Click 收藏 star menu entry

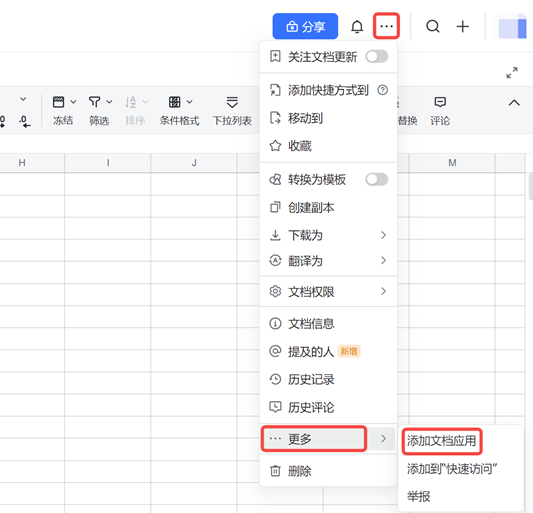pyautogui.click(x=328, y=146)
